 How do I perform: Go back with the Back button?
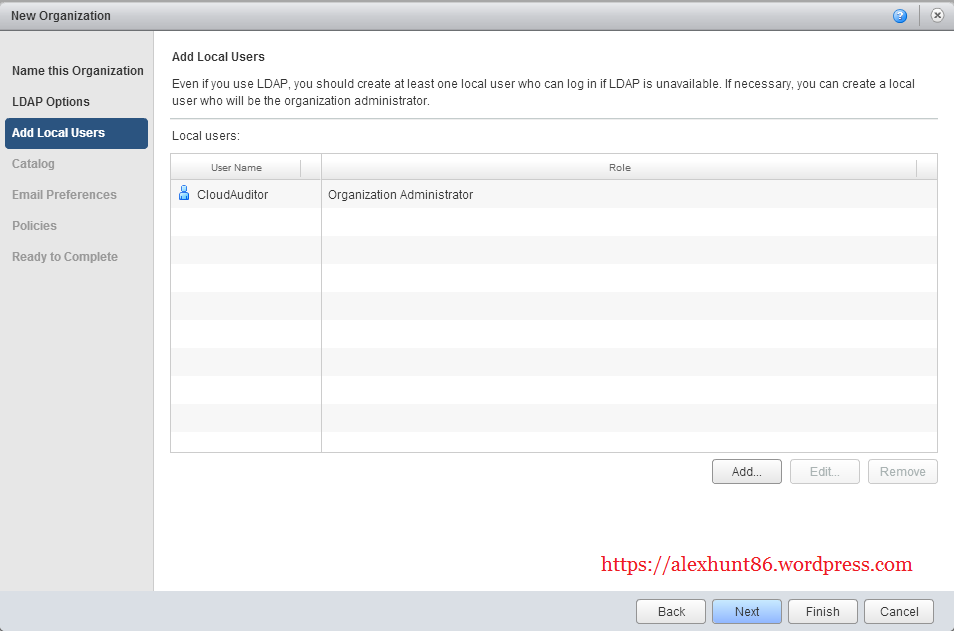click(671, 612)
